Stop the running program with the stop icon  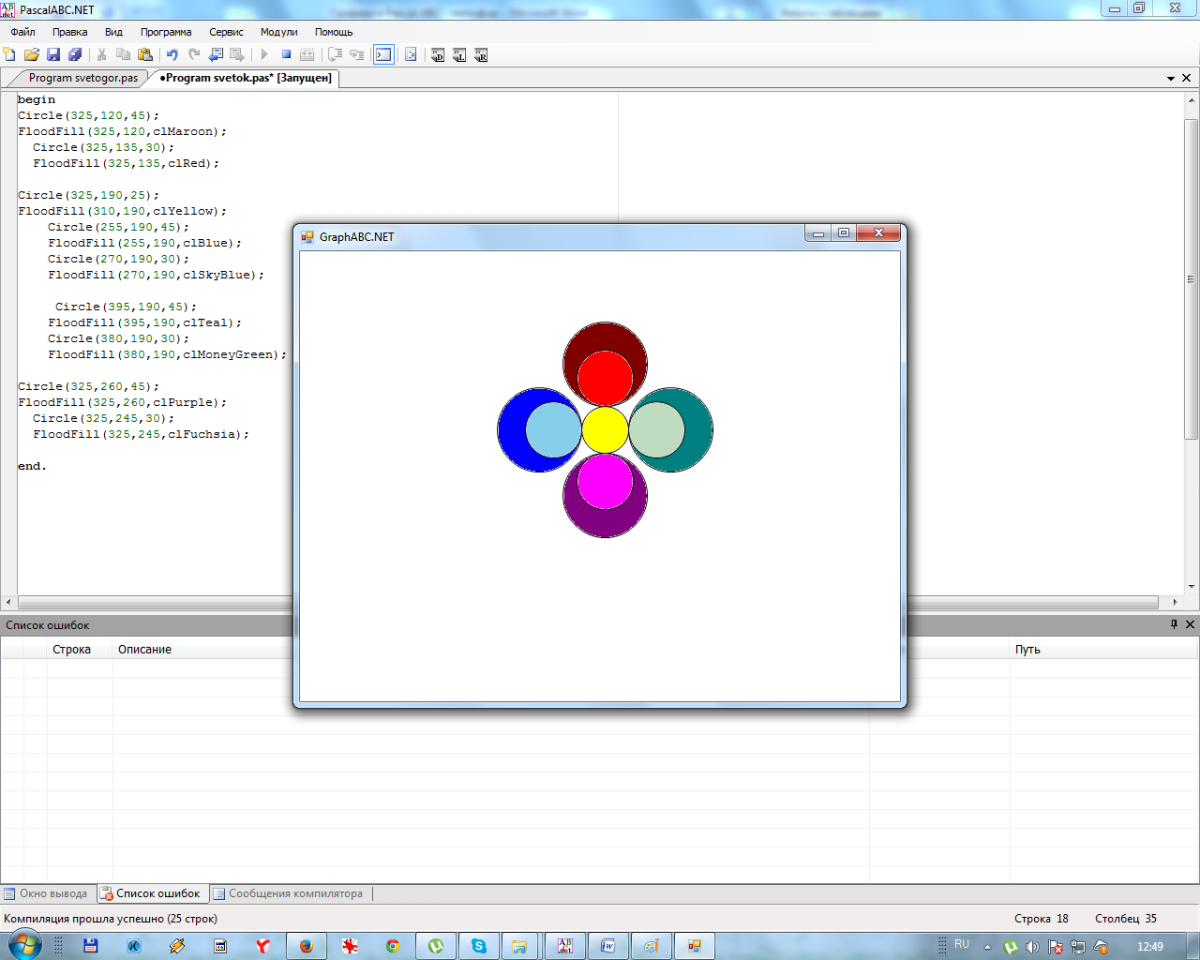[x=286, y=55]
